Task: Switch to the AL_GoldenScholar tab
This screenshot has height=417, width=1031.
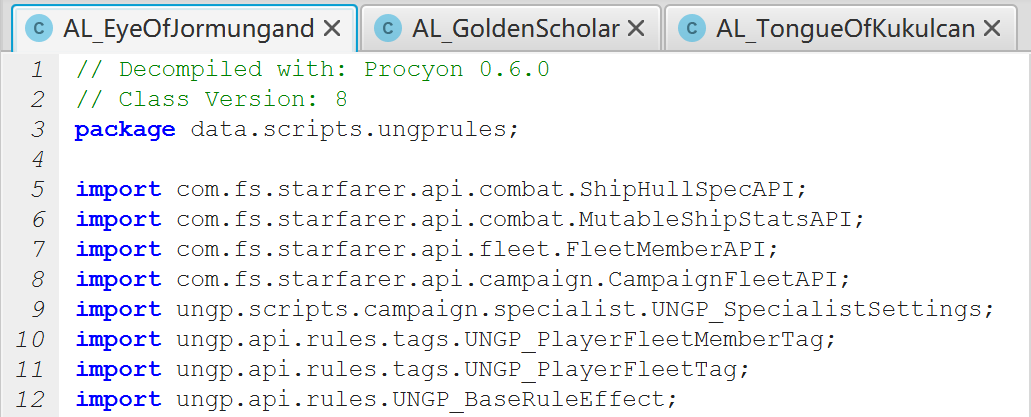Action: click(x=515, y=29)
